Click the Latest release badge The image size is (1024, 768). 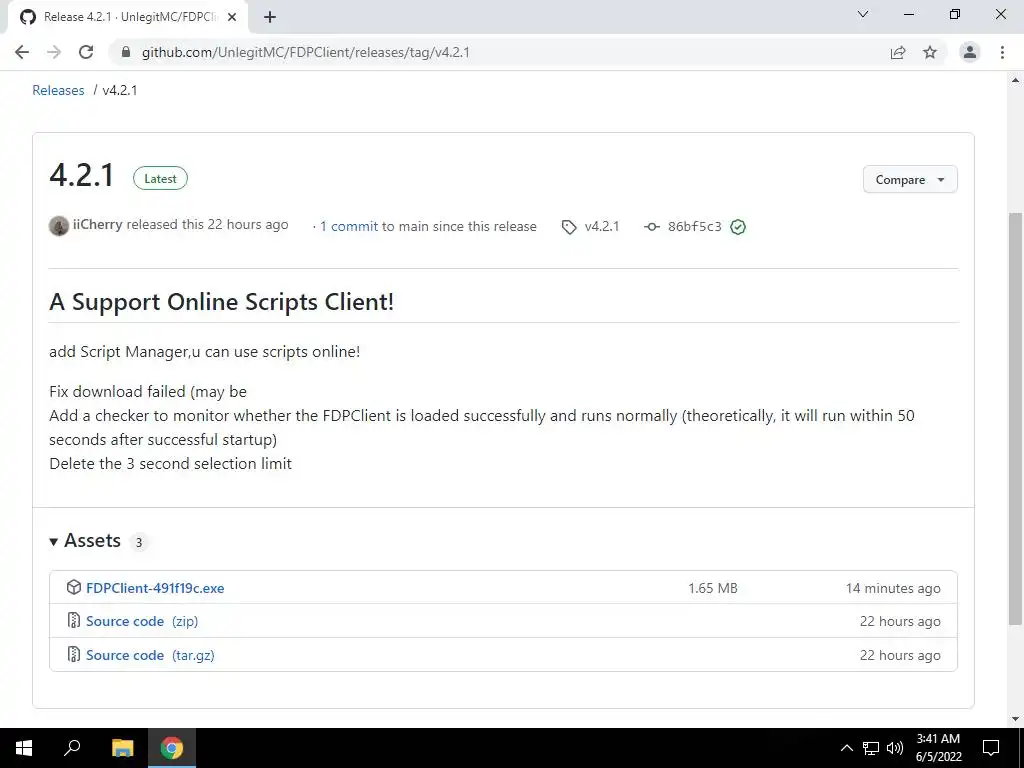tap(160, 178)
